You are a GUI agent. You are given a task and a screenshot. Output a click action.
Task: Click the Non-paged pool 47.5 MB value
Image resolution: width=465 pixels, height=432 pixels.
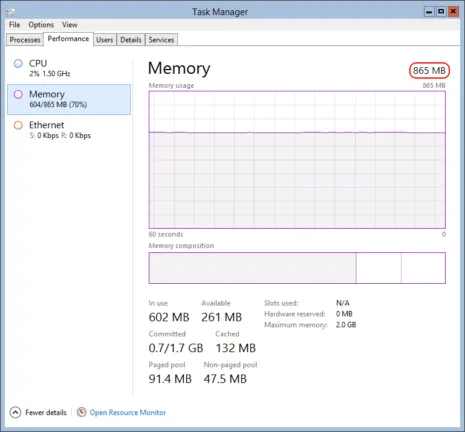(x=225, y=379)
